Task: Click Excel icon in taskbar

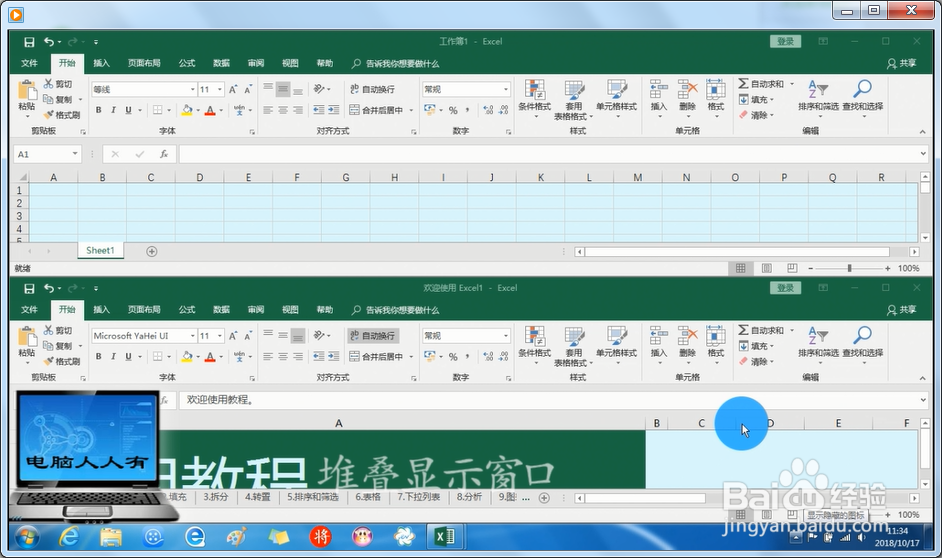Action: pos(445,536)
